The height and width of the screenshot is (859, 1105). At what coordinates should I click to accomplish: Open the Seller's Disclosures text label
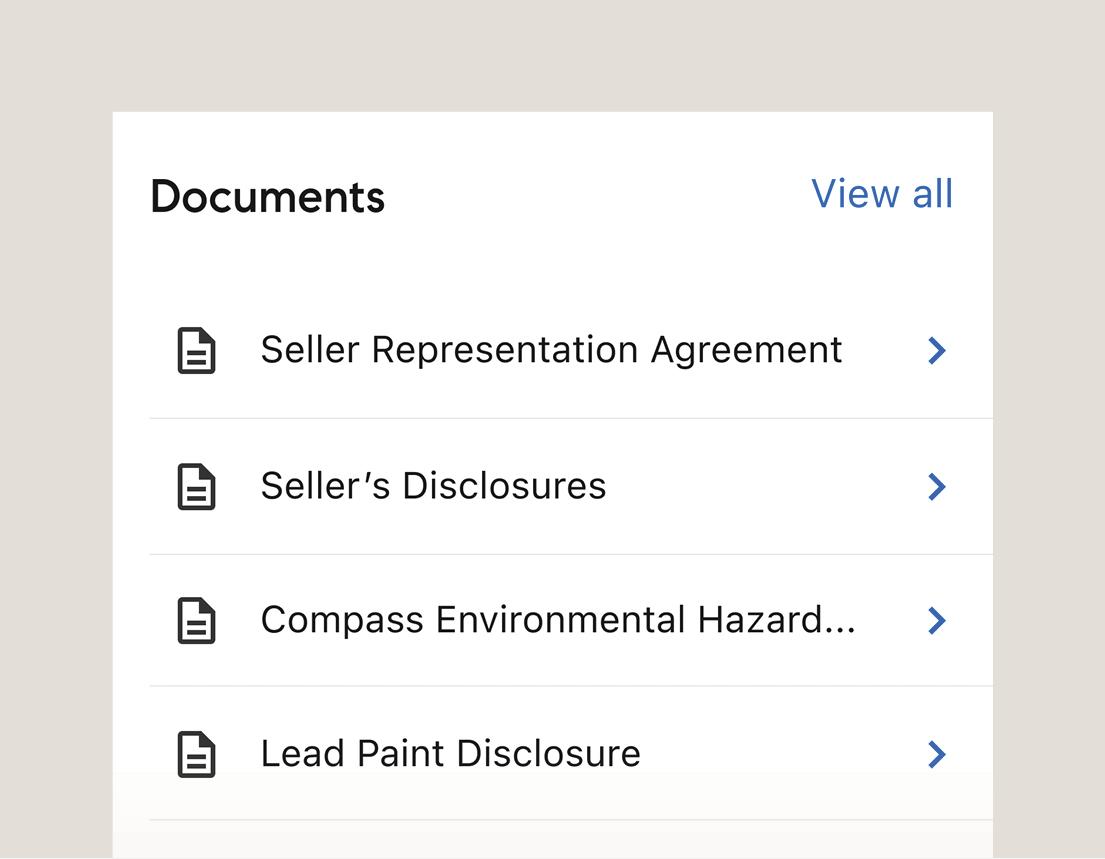pyautogui.click(x=433, y=486)
